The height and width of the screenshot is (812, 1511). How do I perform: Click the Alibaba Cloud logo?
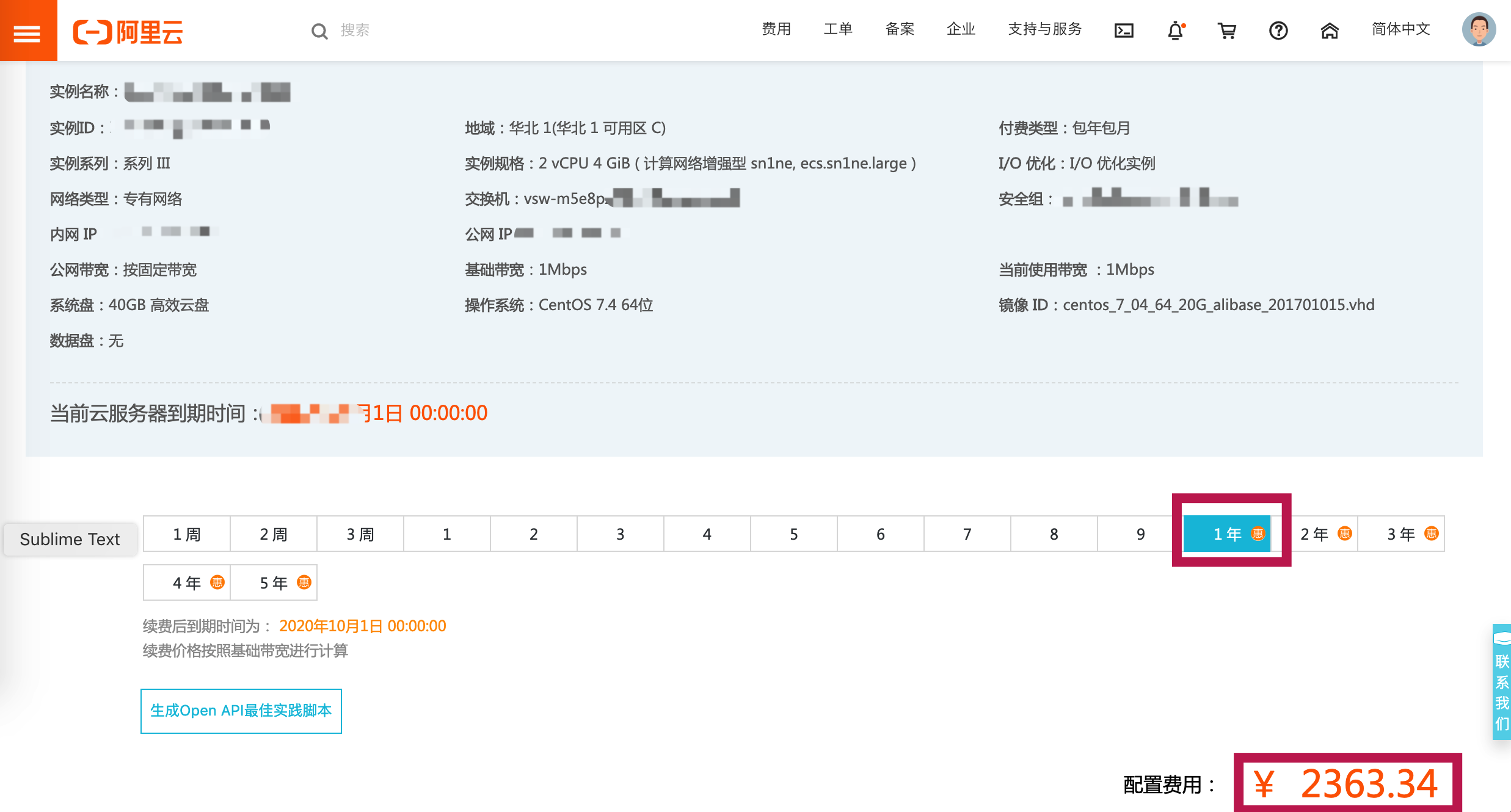(128, 32)
